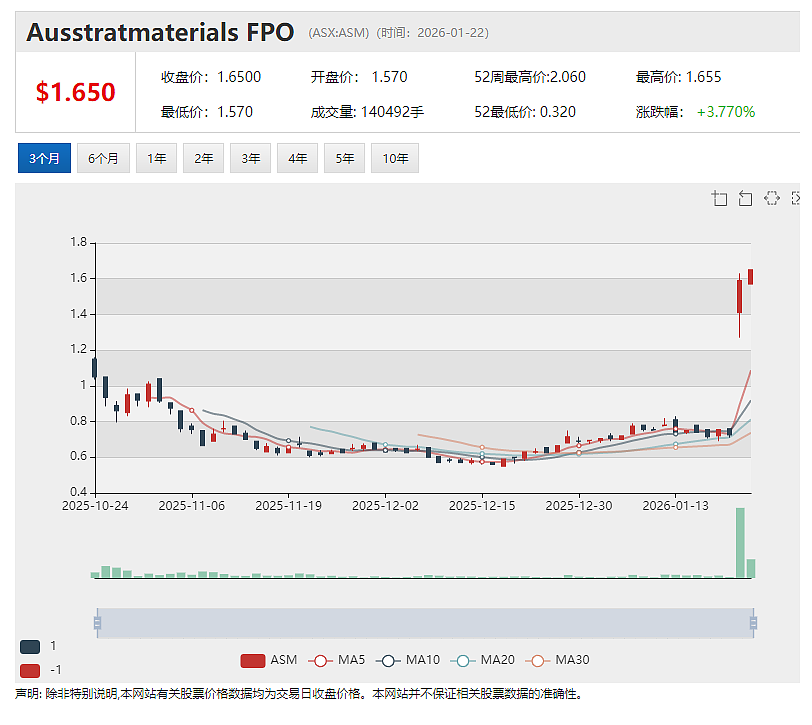The width and height of the screenshot is (812, 725).
Task: Click the 52最低价: 0.320 value
Action: pos(525,112)
